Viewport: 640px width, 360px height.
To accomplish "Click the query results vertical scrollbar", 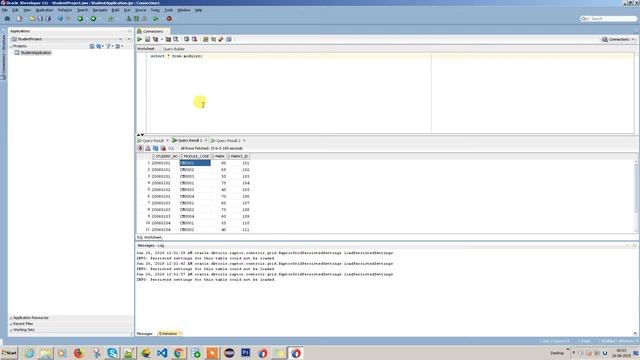I will (x=636, y=196).
